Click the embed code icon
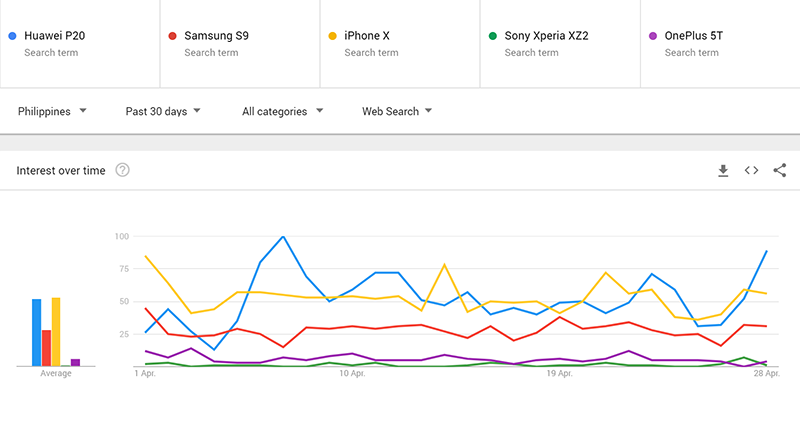800x425 pixels. pos(751,171)
